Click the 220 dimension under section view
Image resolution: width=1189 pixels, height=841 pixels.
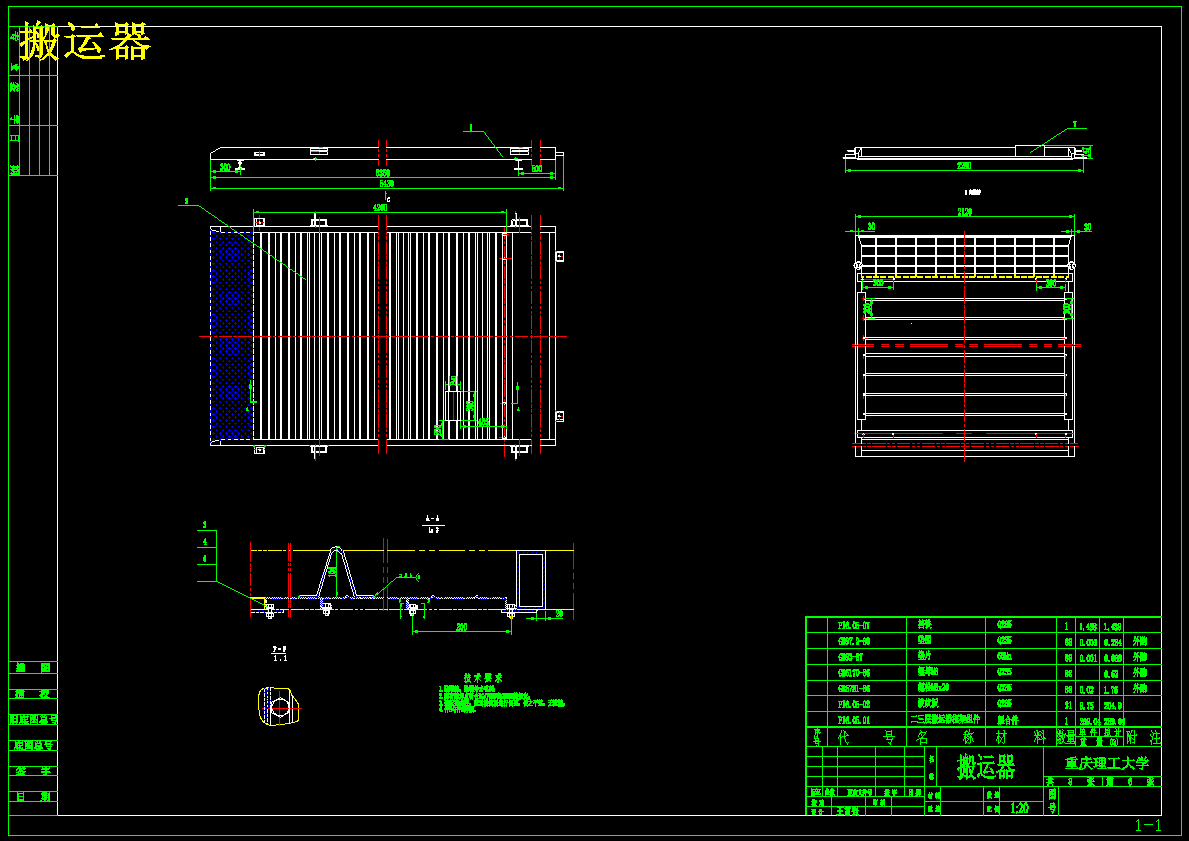(x=461, y=627)
